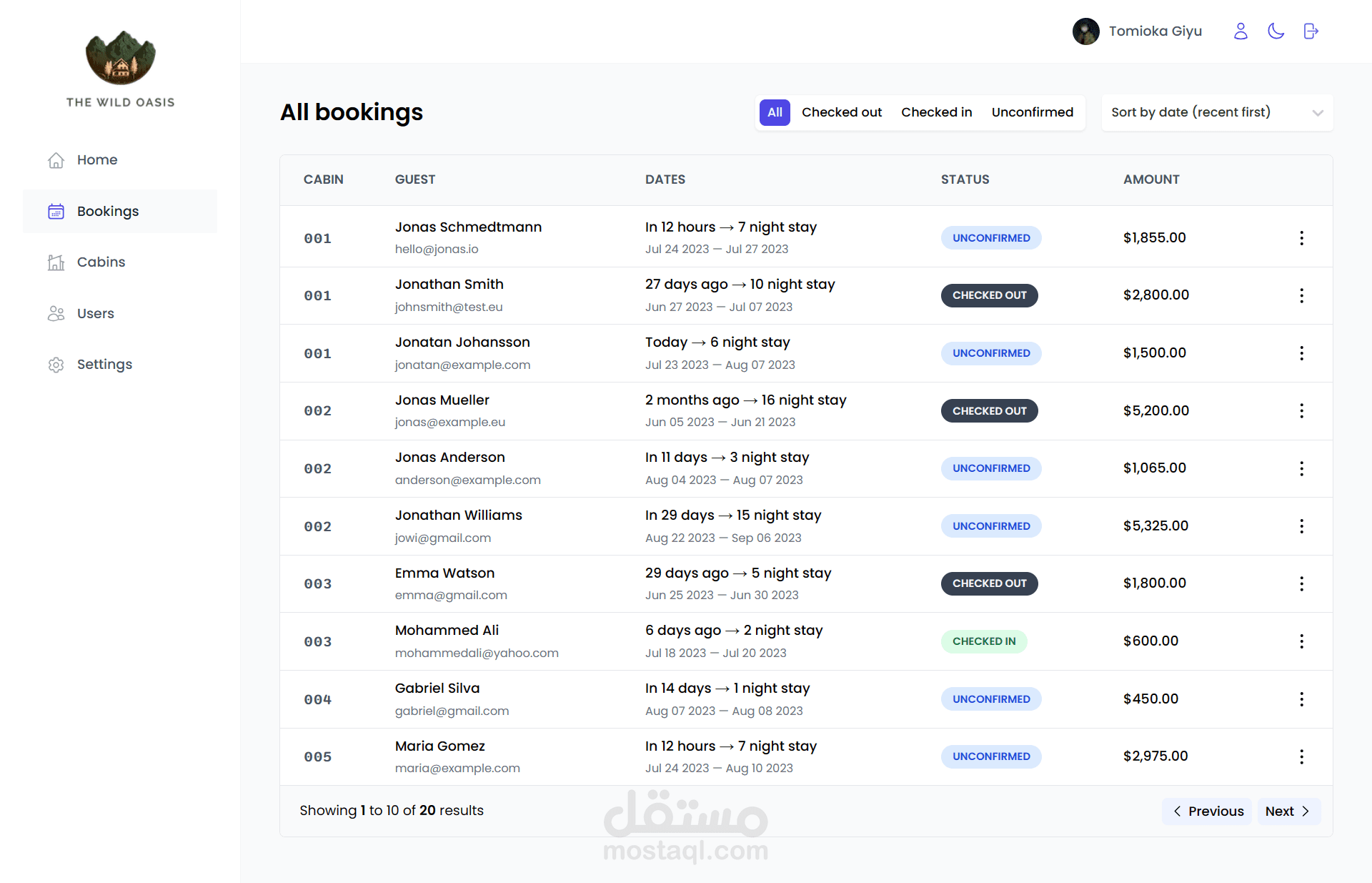Open actions menu for Jonas Schmedtmann booking
The height and width of the screenshot is (883, 1372).
coord(1301,238)
